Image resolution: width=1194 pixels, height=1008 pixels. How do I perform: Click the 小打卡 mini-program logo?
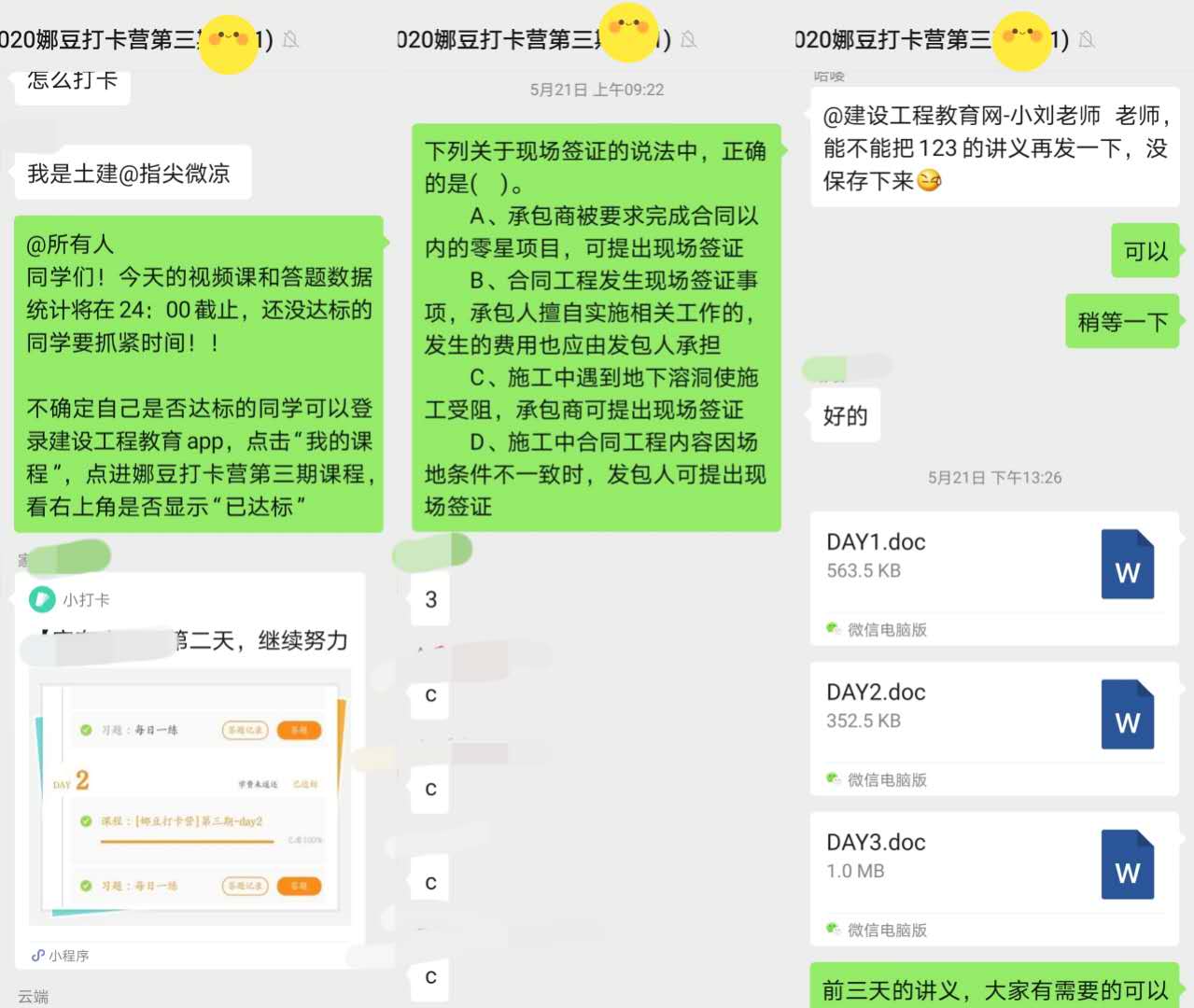(x=41, y=600)
